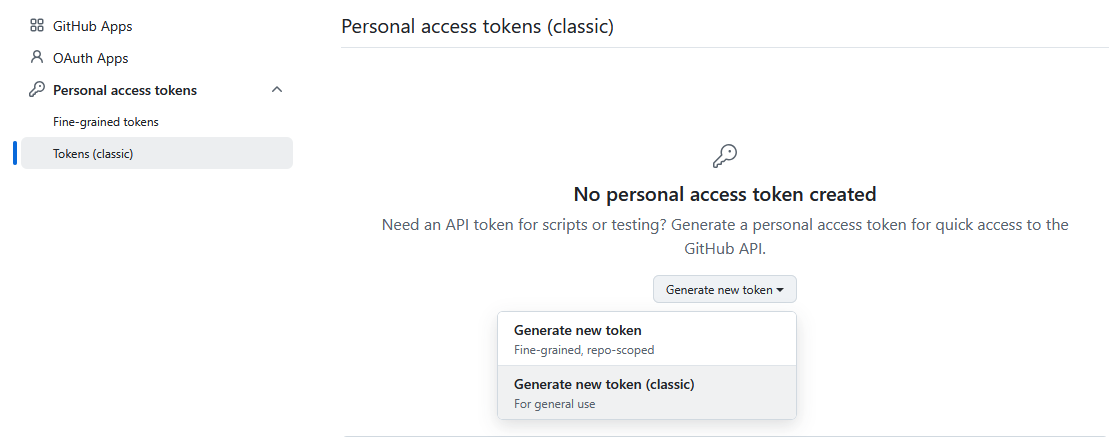
Task: Click the No personal access token created heading
Action: pyautogui.click(x=725, y=194)
